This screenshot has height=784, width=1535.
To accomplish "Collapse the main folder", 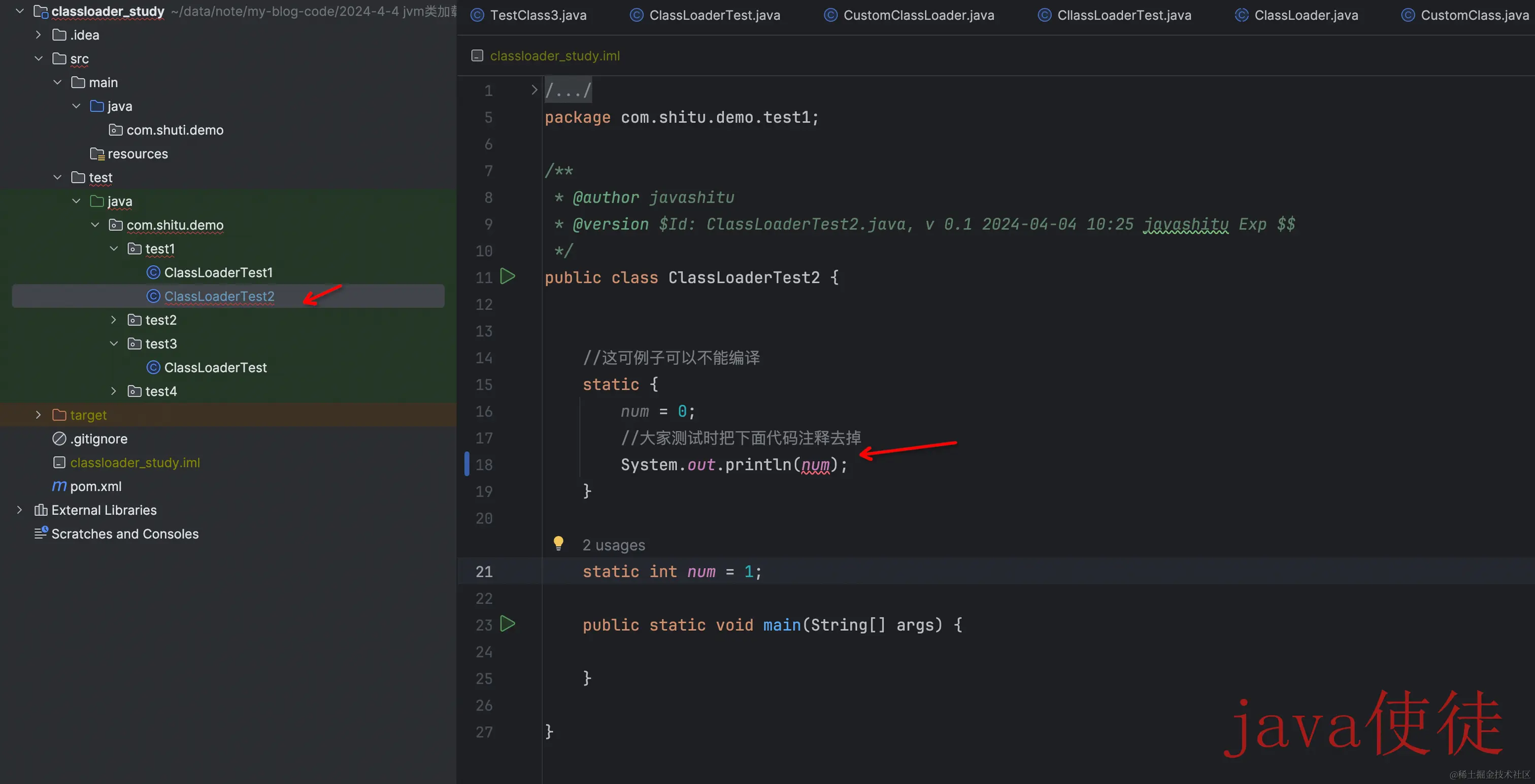I will (x=58, y=82).
